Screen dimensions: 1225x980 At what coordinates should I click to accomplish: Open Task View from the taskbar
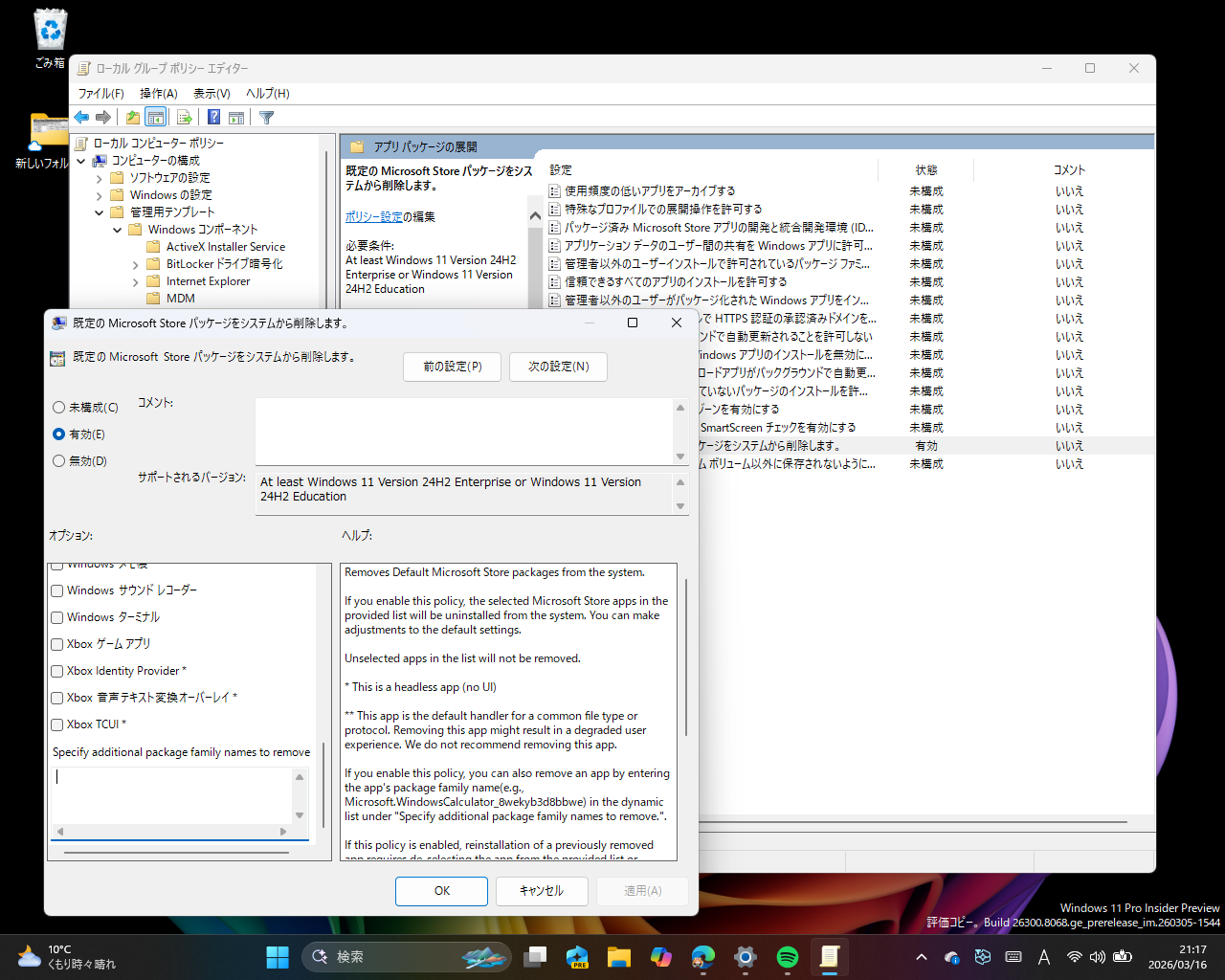(535, 957)
